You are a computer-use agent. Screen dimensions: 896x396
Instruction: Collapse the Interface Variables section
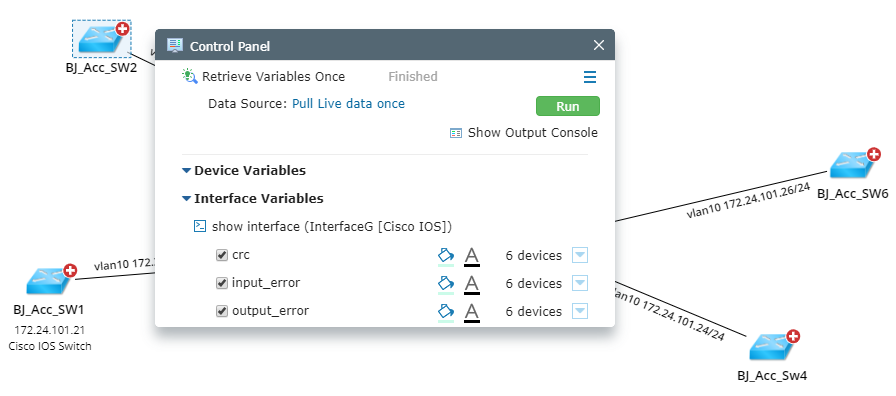(x=186, y=198)
